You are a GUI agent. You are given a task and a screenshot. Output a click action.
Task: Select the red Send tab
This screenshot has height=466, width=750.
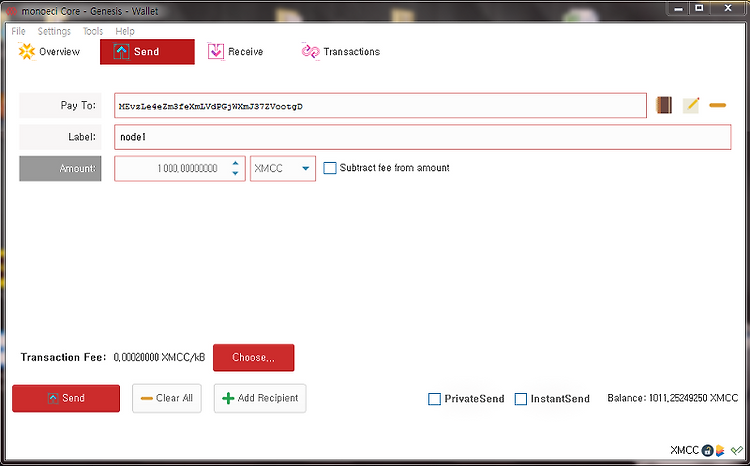click(x=147, y=52)
